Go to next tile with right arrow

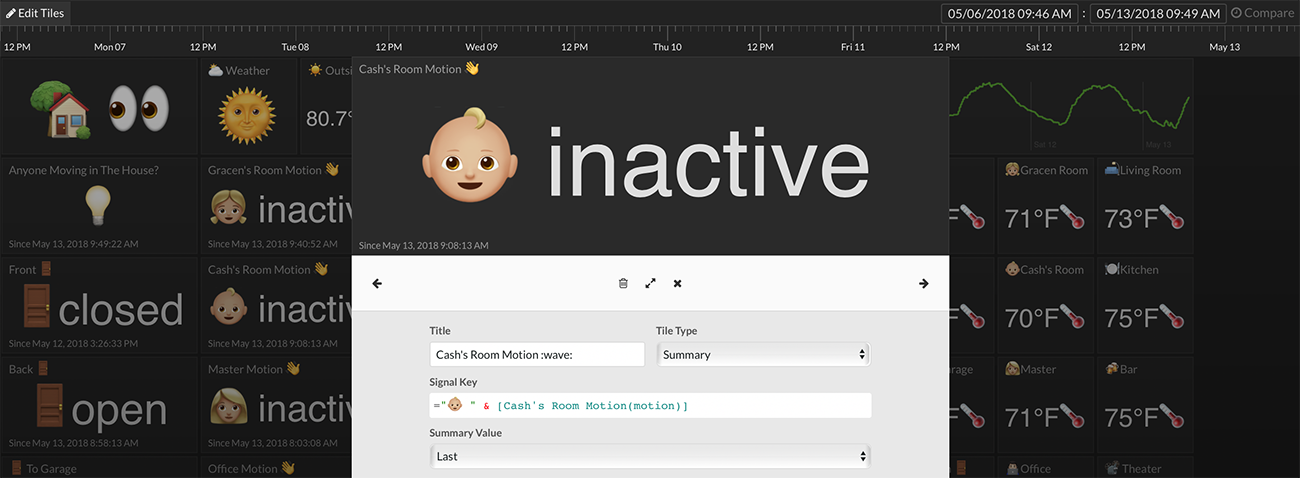(923, 284)
